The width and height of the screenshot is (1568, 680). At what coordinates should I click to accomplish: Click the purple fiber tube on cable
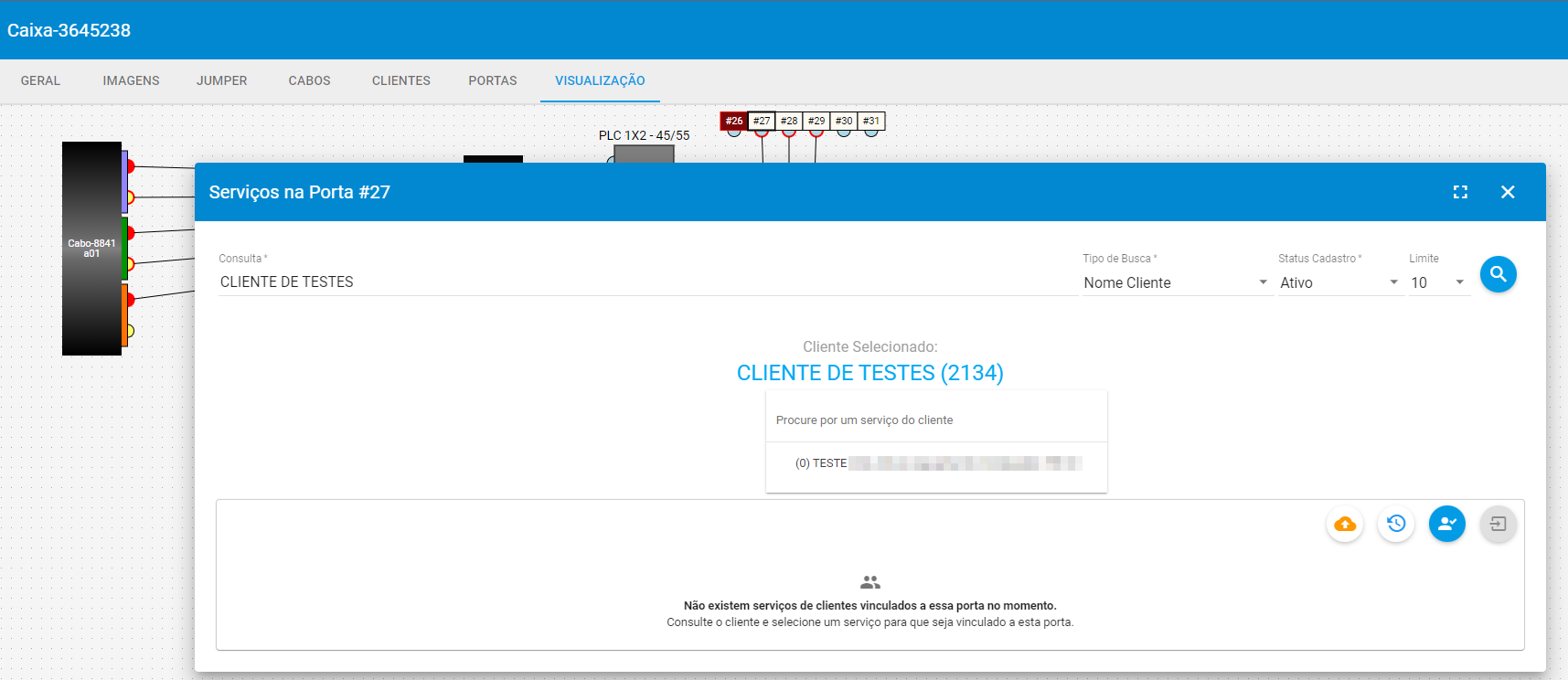pyautogui.click(x=124, y=182)
